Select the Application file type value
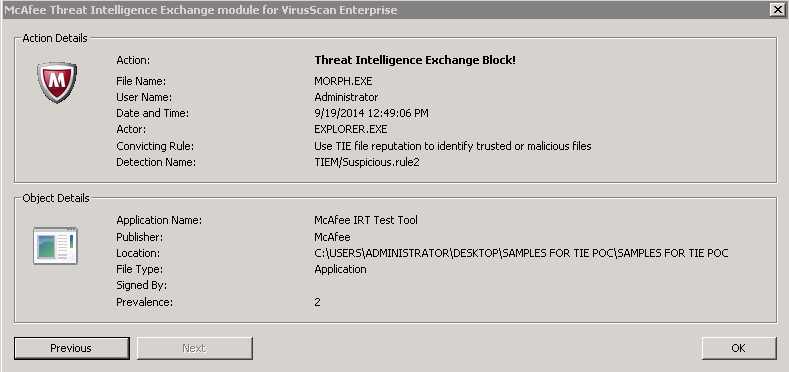This screenshot has width=789, height=372. click(x=340, y=269)
